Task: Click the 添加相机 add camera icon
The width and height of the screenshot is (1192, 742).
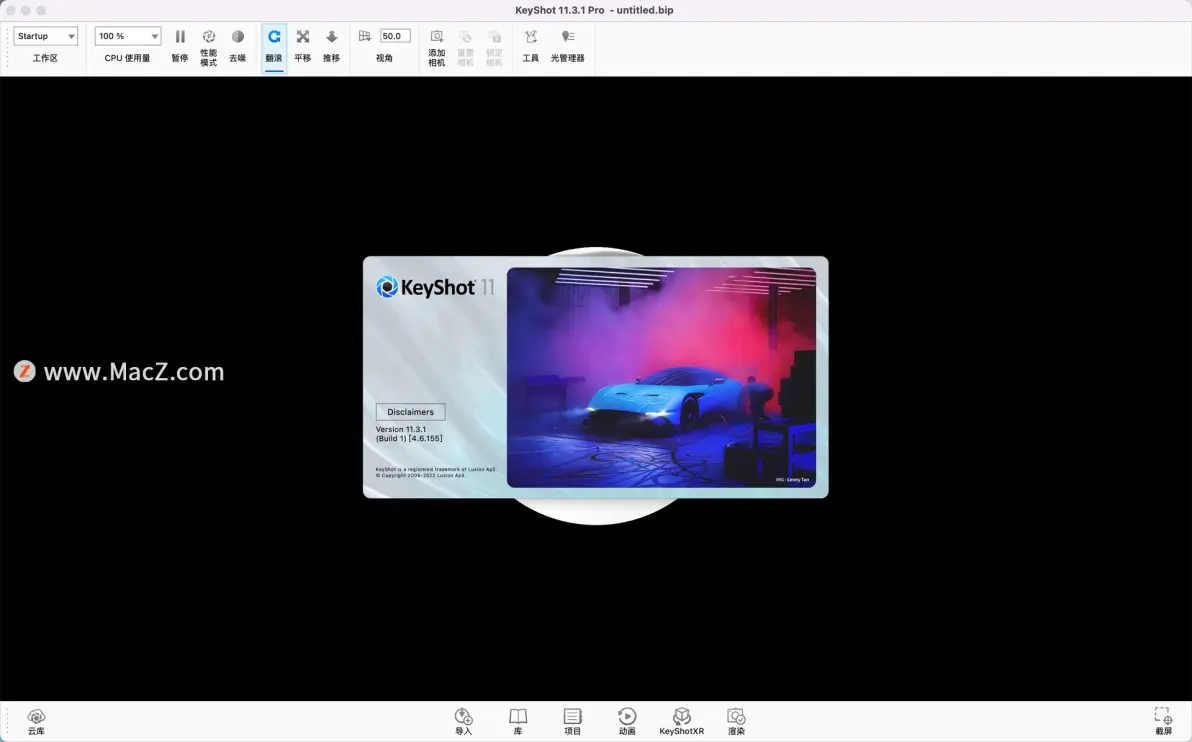Action: click(437, 37)
